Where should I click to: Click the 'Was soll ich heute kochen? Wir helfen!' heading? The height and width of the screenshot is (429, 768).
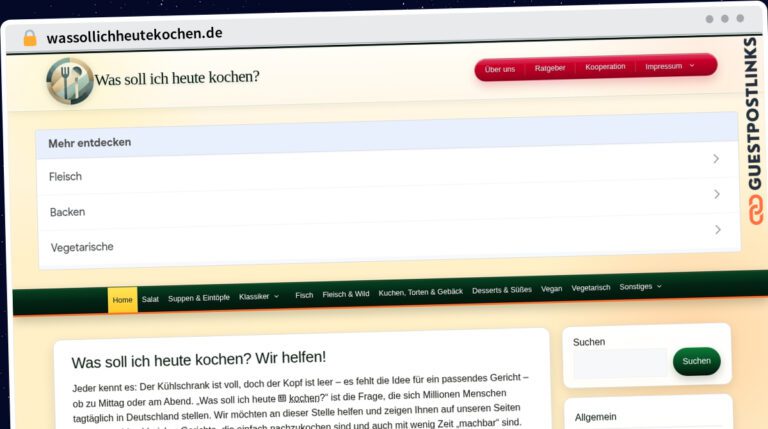point(198,360)
